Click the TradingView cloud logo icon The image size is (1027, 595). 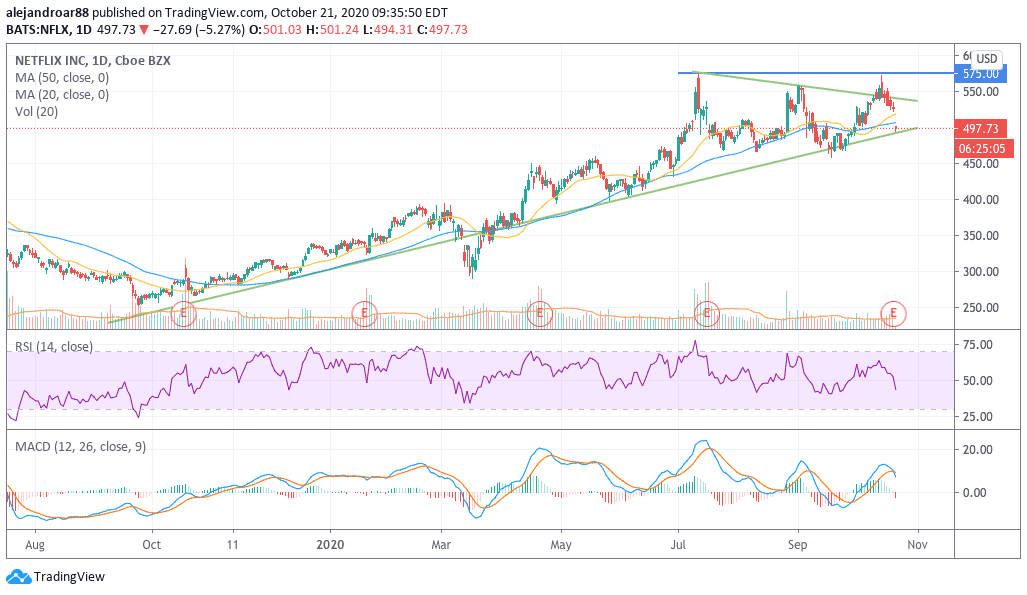click(x=18, y=577)
